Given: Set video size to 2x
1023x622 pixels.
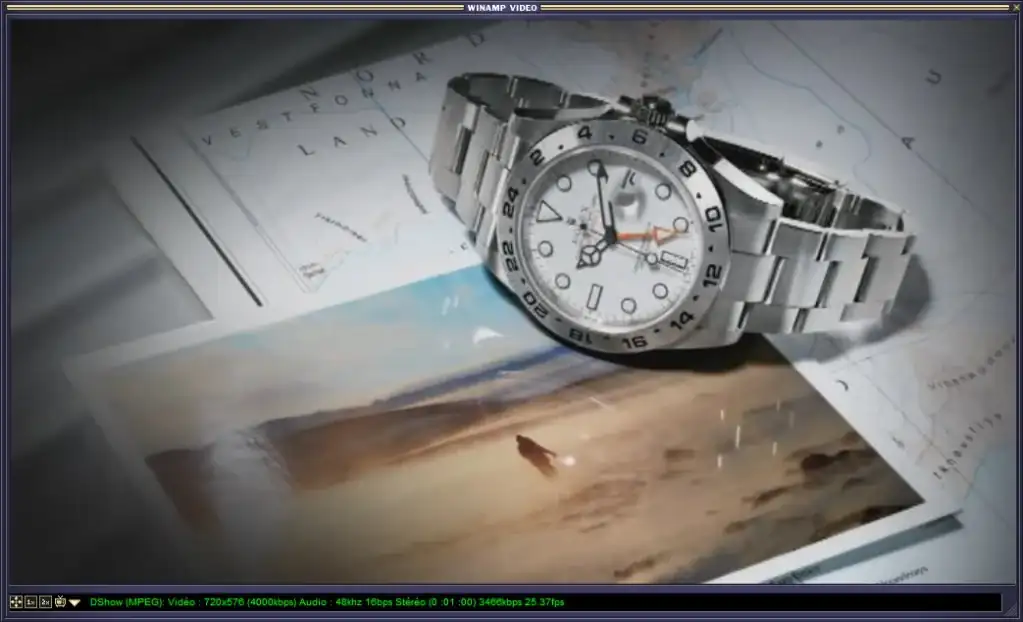Looking at the screenshot, I should pyautogui.click(x=45, y=602).
